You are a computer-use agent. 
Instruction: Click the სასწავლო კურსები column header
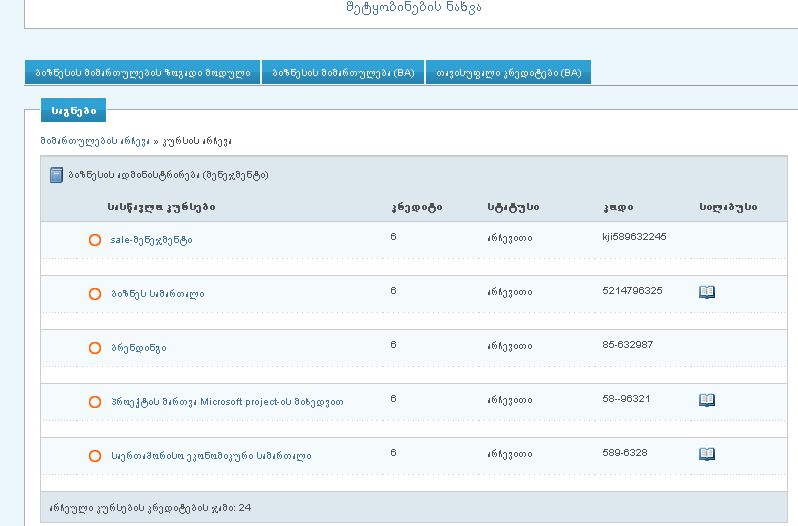click(161, 207)
